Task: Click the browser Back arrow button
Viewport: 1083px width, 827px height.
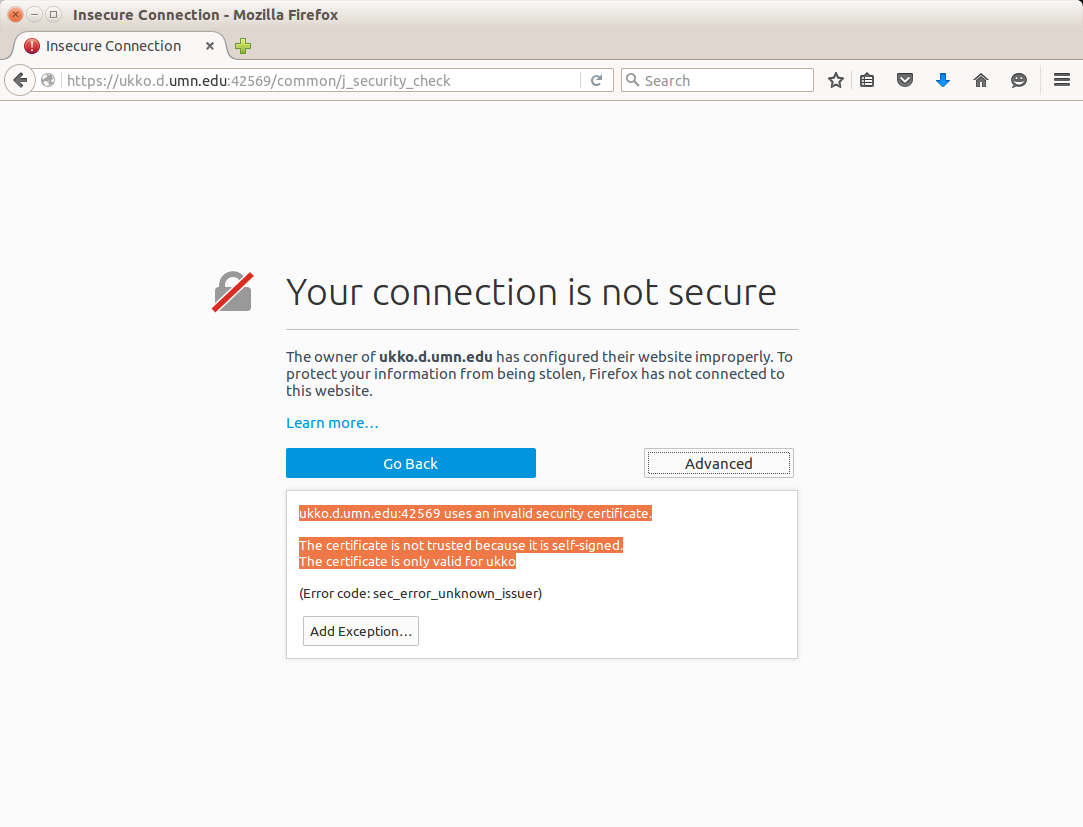Action: point(20,81)
